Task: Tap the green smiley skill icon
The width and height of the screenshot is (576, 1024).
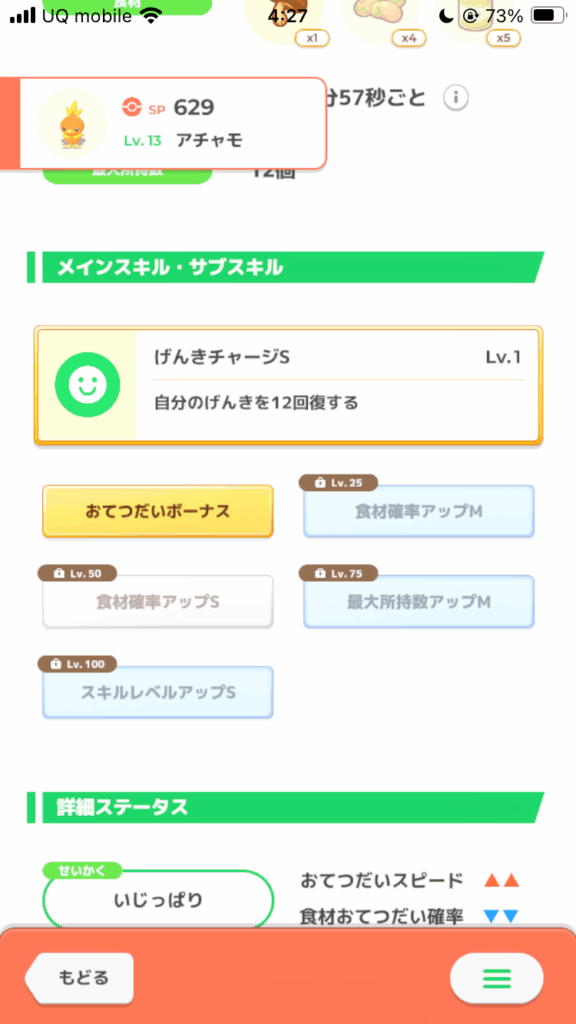Action: point(87,384)
